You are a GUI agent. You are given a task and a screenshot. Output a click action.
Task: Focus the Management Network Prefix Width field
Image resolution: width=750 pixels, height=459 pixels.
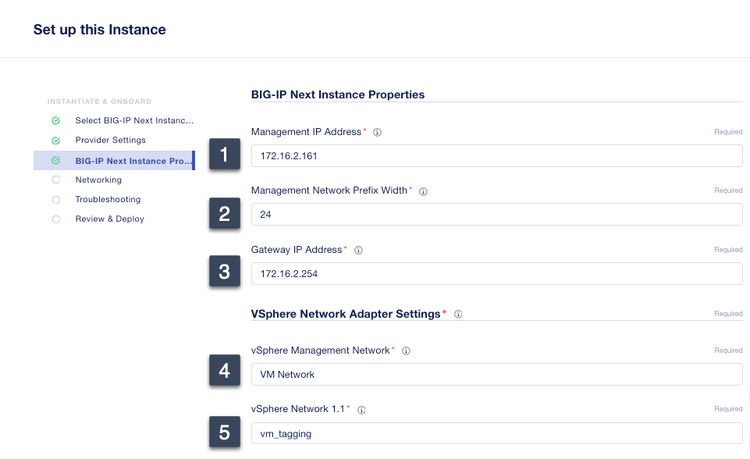496,214
